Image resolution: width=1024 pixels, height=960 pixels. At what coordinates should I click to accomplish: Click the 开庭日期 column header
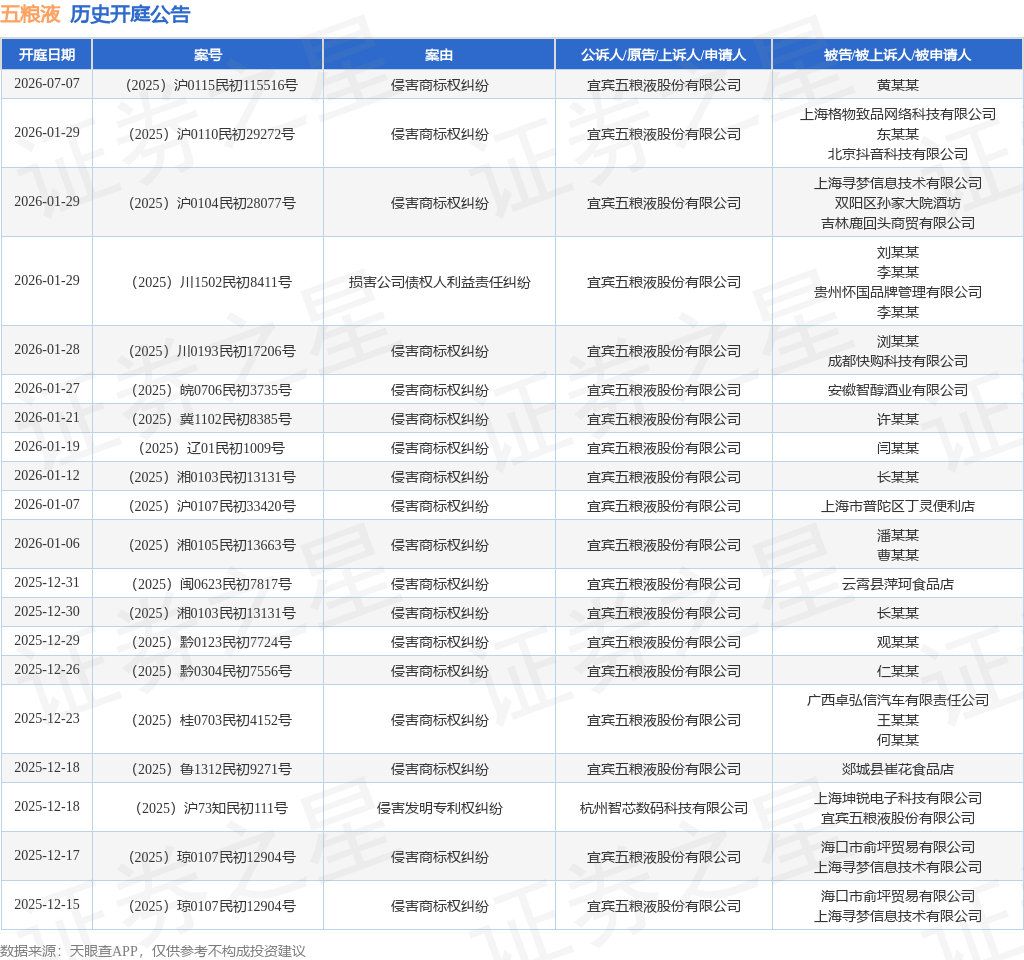47,55
